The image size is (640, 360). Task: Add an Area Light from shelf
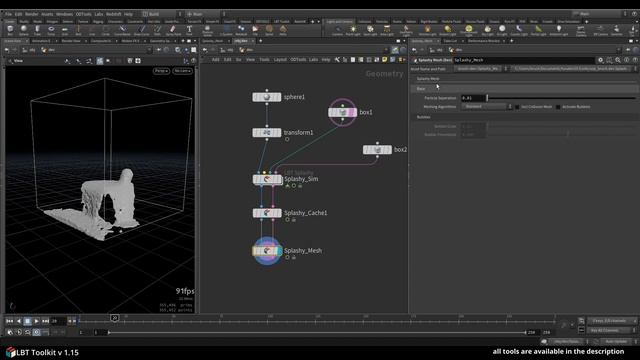tap(387, 30)
